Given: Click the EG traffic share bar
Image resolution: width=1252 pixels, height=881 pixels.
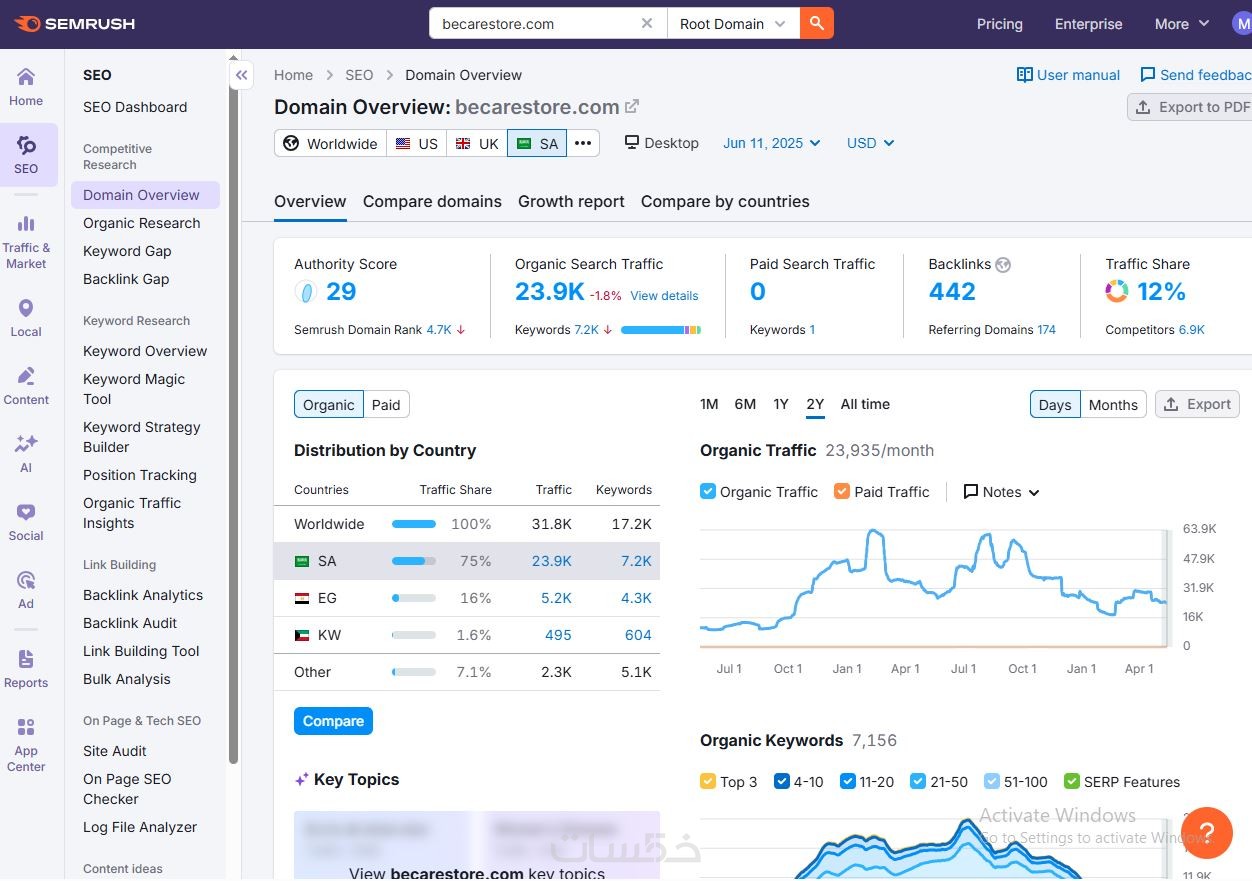Looking at the screenshot, I should click(414, 598).
